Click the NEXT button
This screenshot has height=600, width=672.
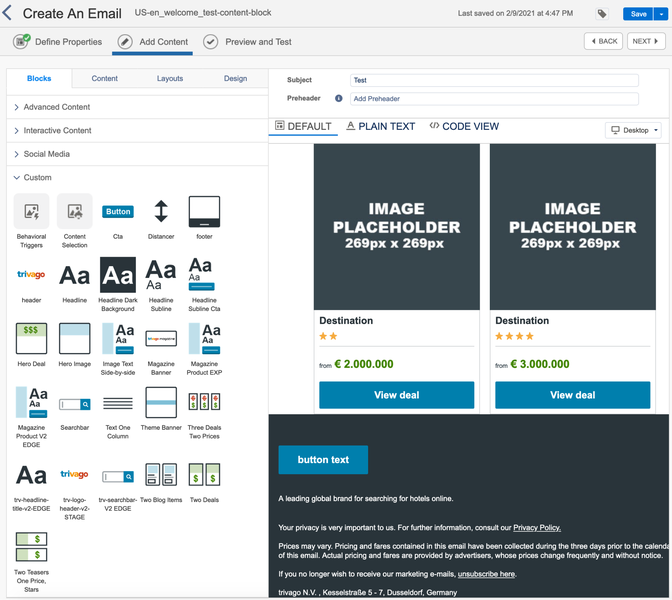pos(646,42)
